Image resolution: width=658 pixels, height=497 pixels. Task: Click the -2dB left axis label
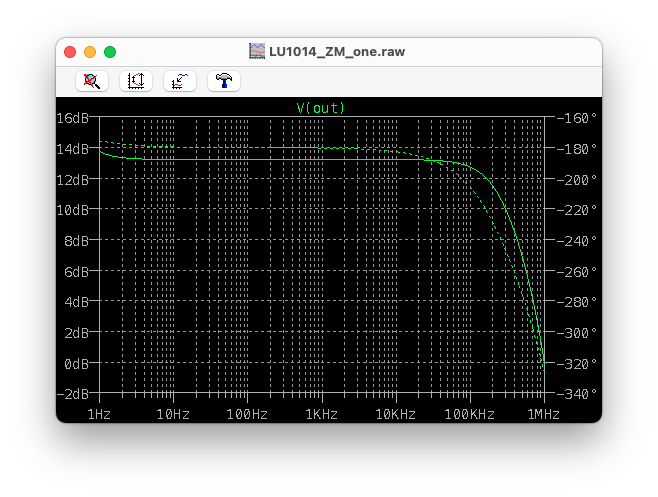point(73,394)
